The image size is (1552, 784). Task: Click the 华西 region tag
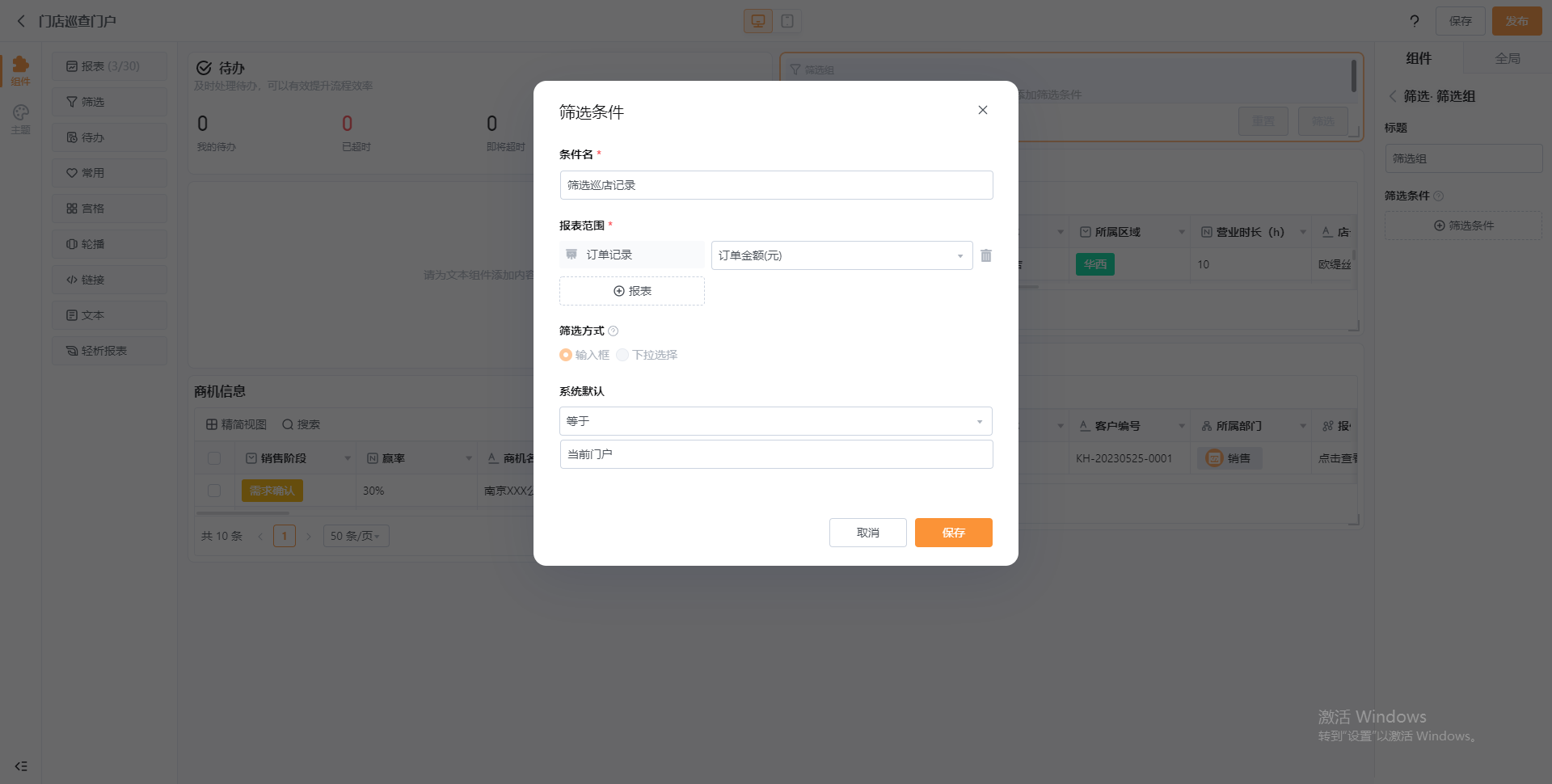point(1095,264)
